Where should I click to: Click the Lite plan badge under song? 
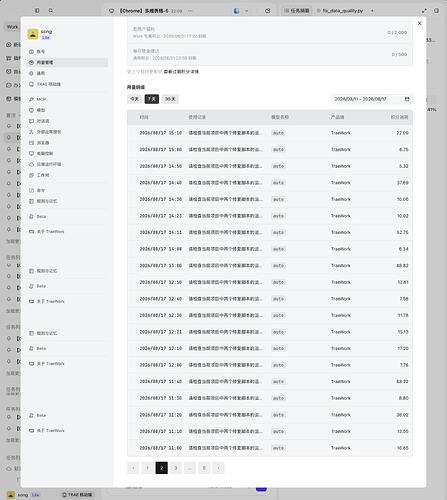46,37
